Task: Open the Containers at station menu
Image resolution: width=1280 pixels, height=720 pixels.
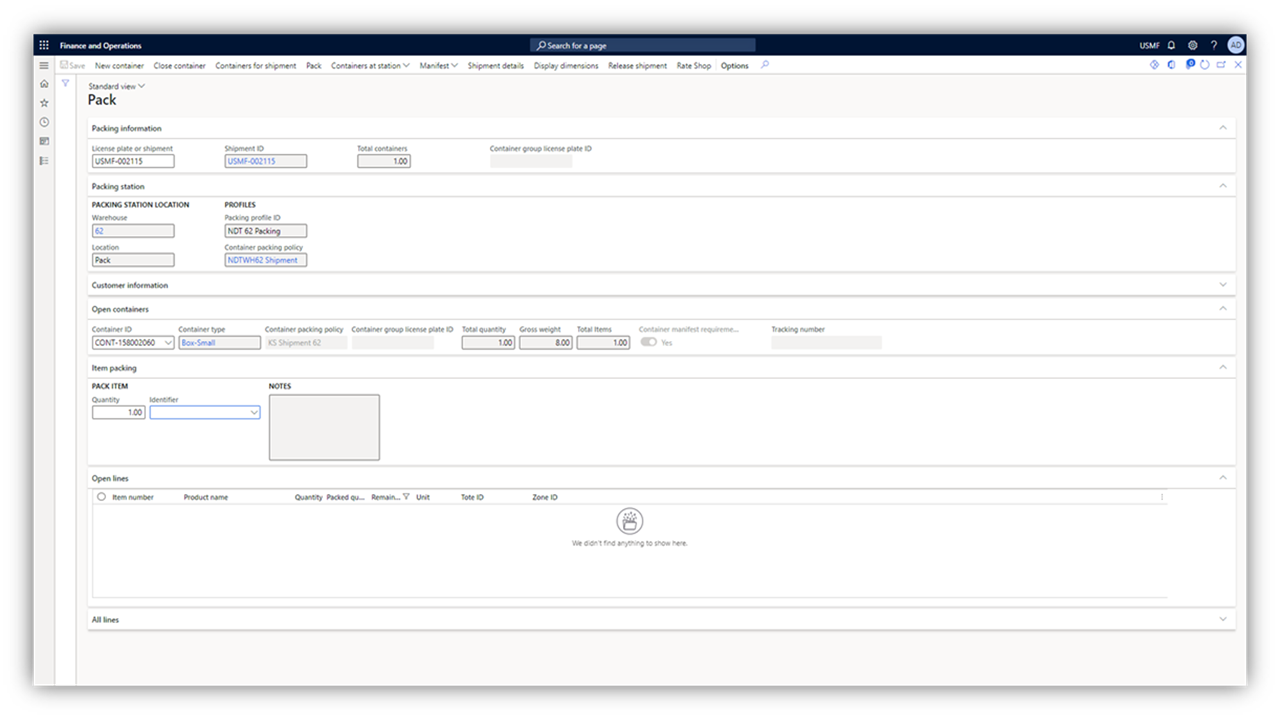Action: [x=370, y=66]
